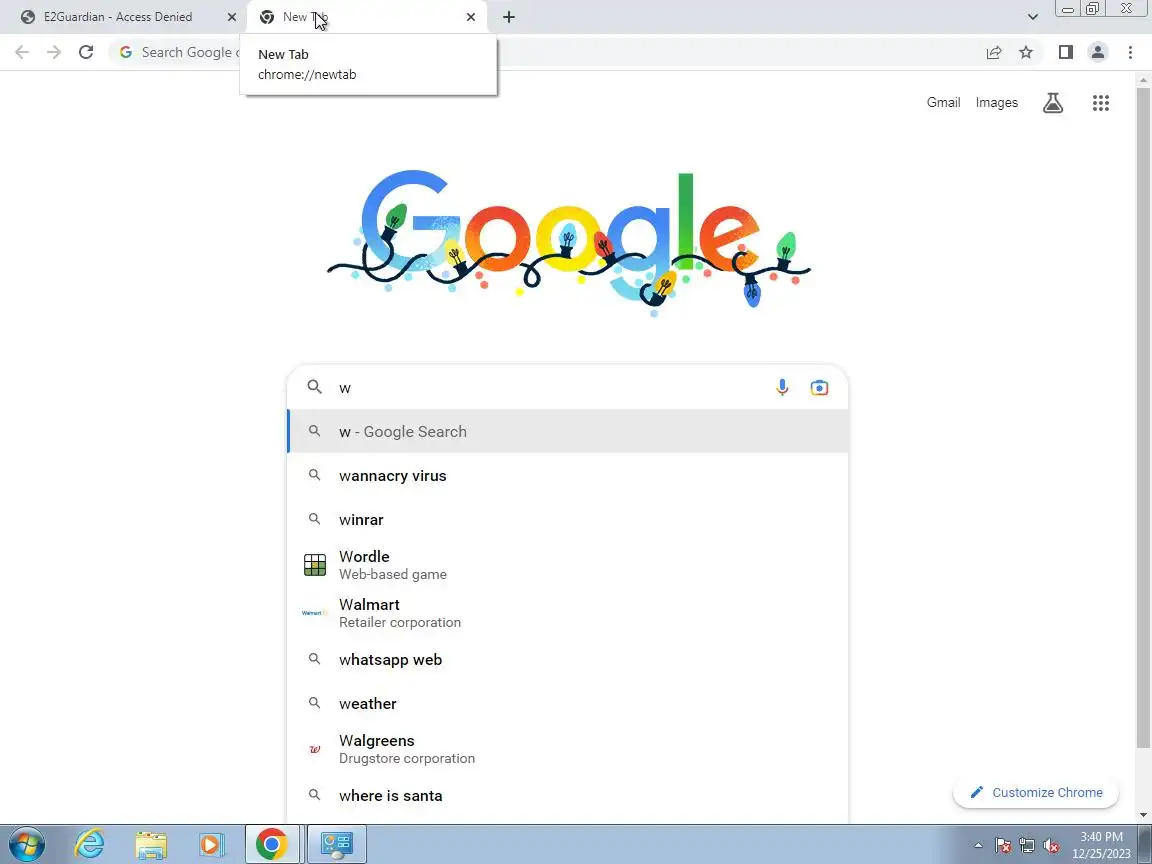Choose the 'winrar' suggestion

[x=568, y=519]
